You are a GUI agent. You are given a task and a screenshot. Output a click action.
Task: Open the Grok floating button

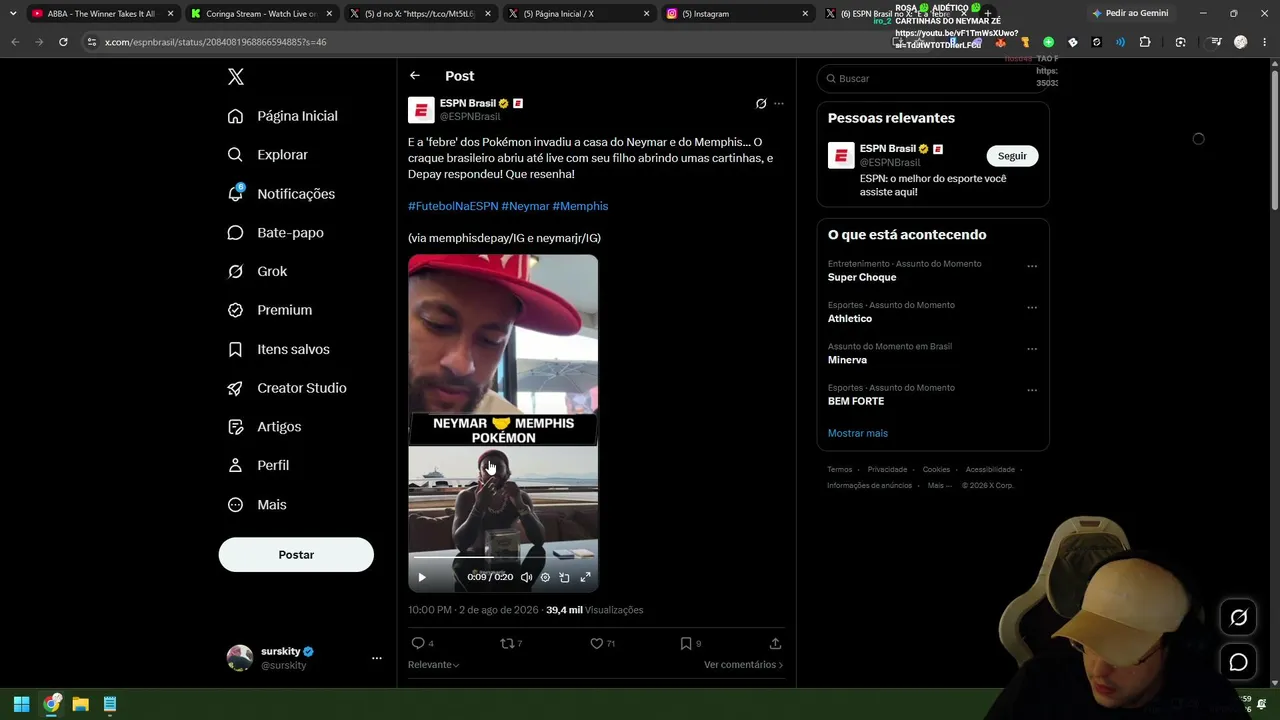1238,618
